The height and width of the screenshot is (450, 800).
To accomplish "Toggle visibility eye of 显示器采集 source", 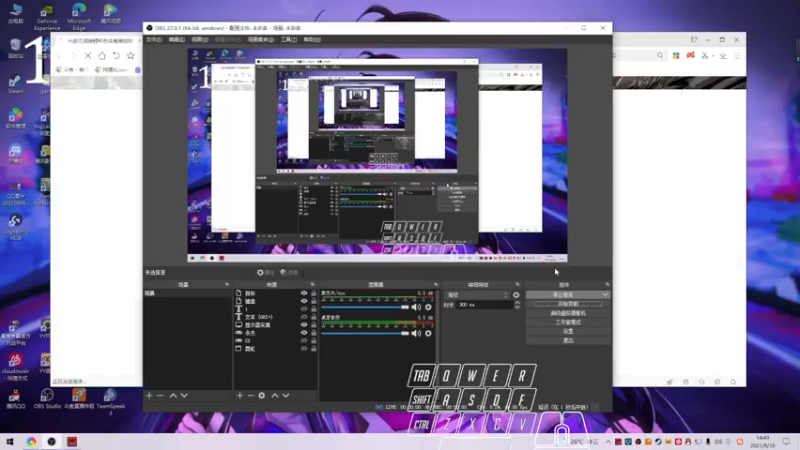I will [x=304, y=324].
